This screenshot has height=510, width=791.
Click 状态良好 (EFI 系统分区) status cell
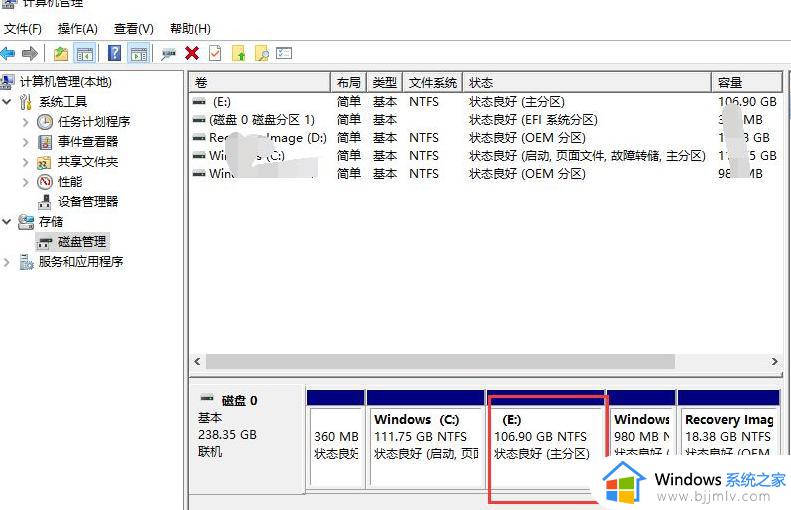533,120
